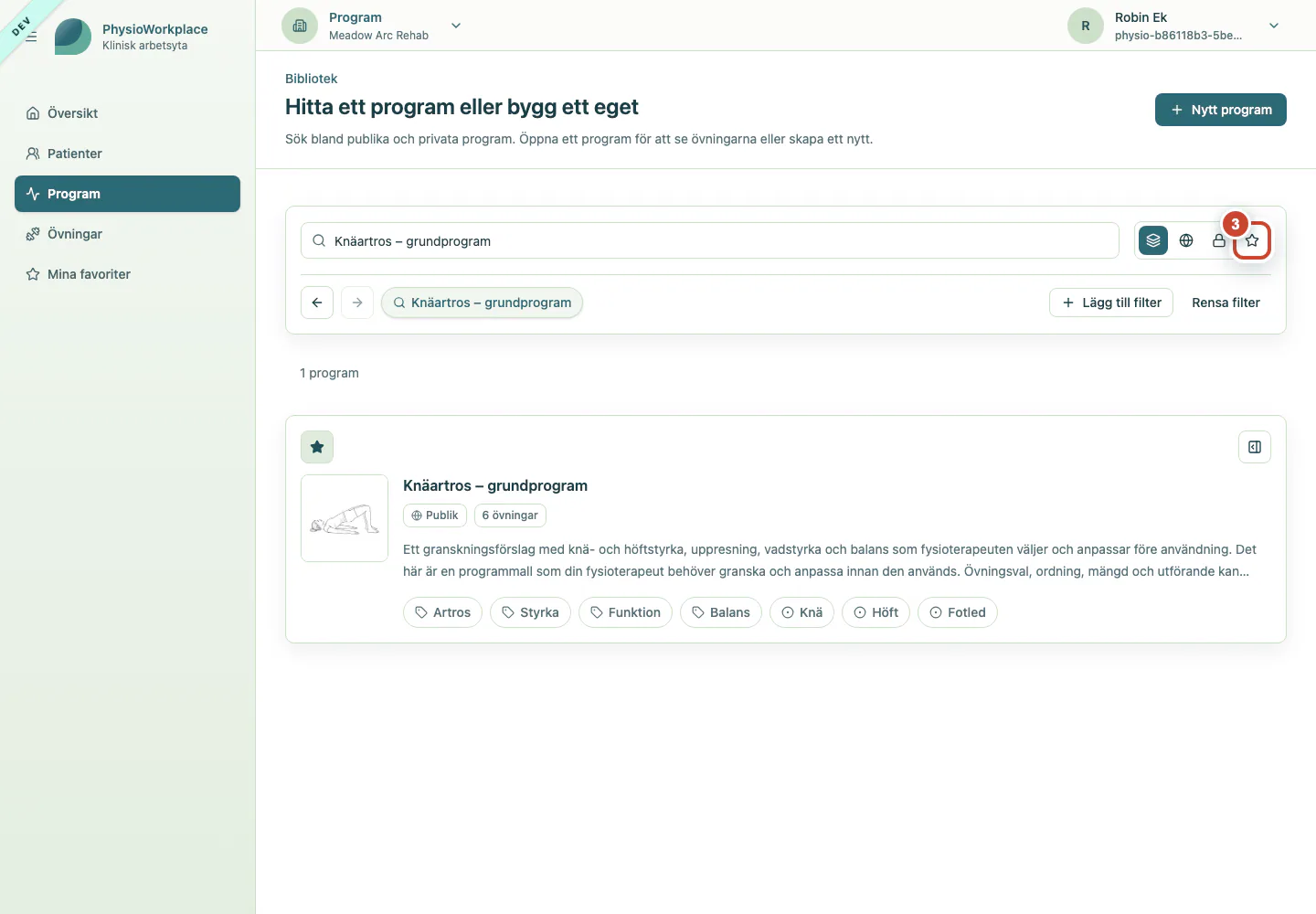Click the Knäartros – grundprogram filter chip

click(482, 303)
